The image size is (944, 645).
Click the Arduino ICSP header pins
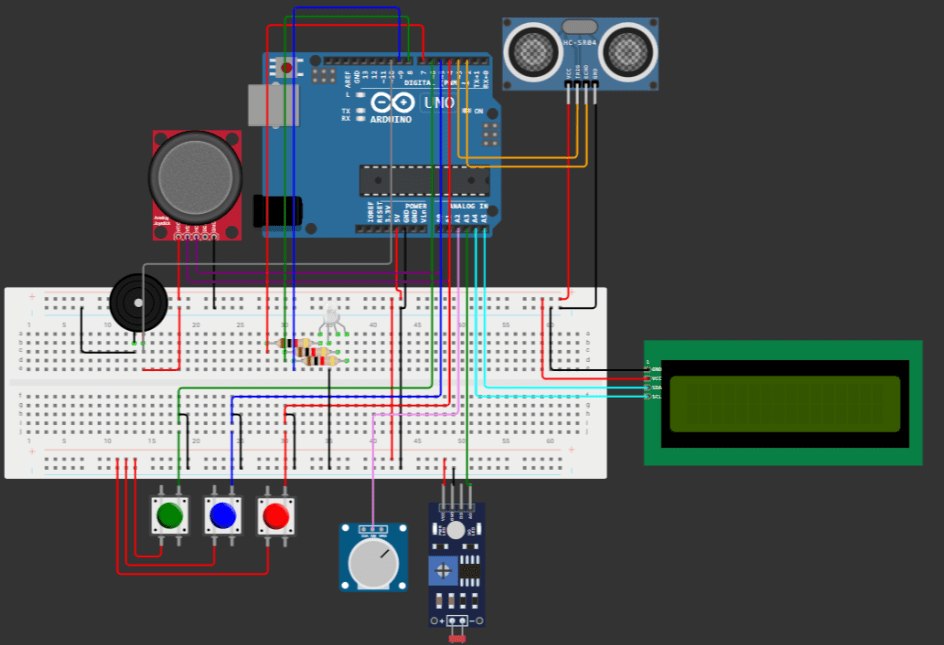coord(490,134)
